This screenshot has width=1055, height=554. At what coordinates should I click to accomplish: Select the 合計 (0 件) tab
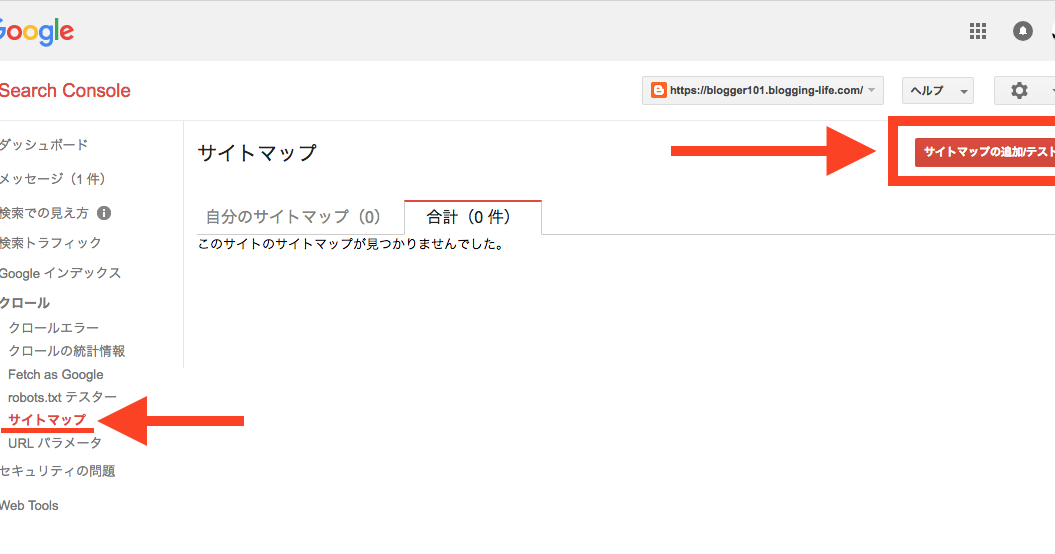[472, 217]
